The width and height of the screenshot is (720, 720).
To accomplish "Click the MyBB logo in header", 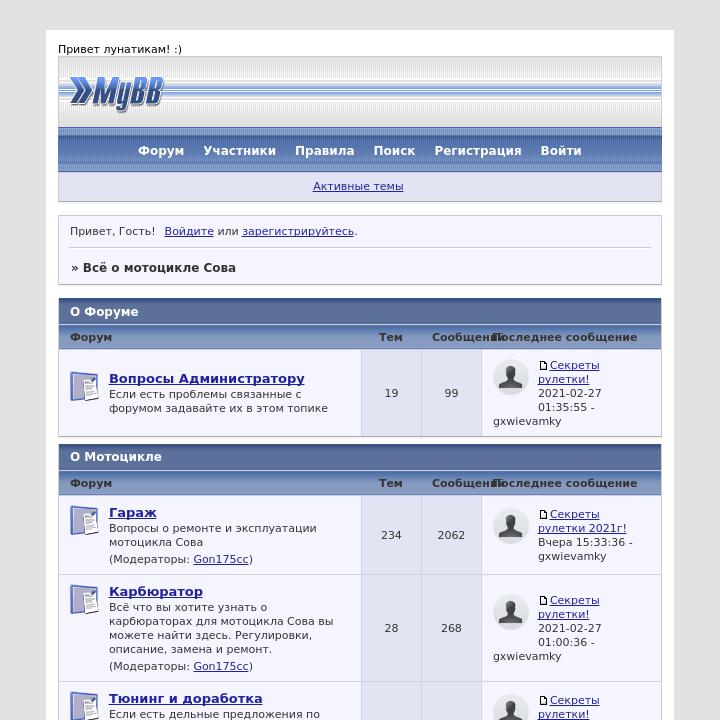I will (116, 93).
